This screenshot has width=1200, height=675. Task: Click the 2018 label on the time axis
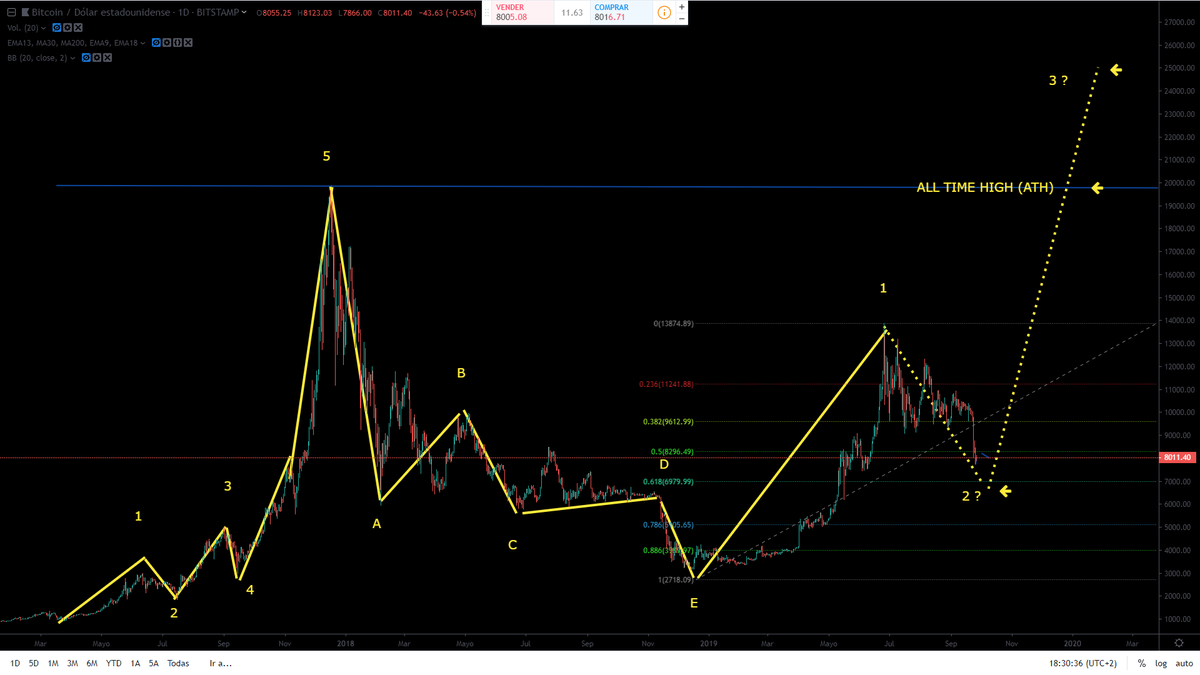point(345,643)
